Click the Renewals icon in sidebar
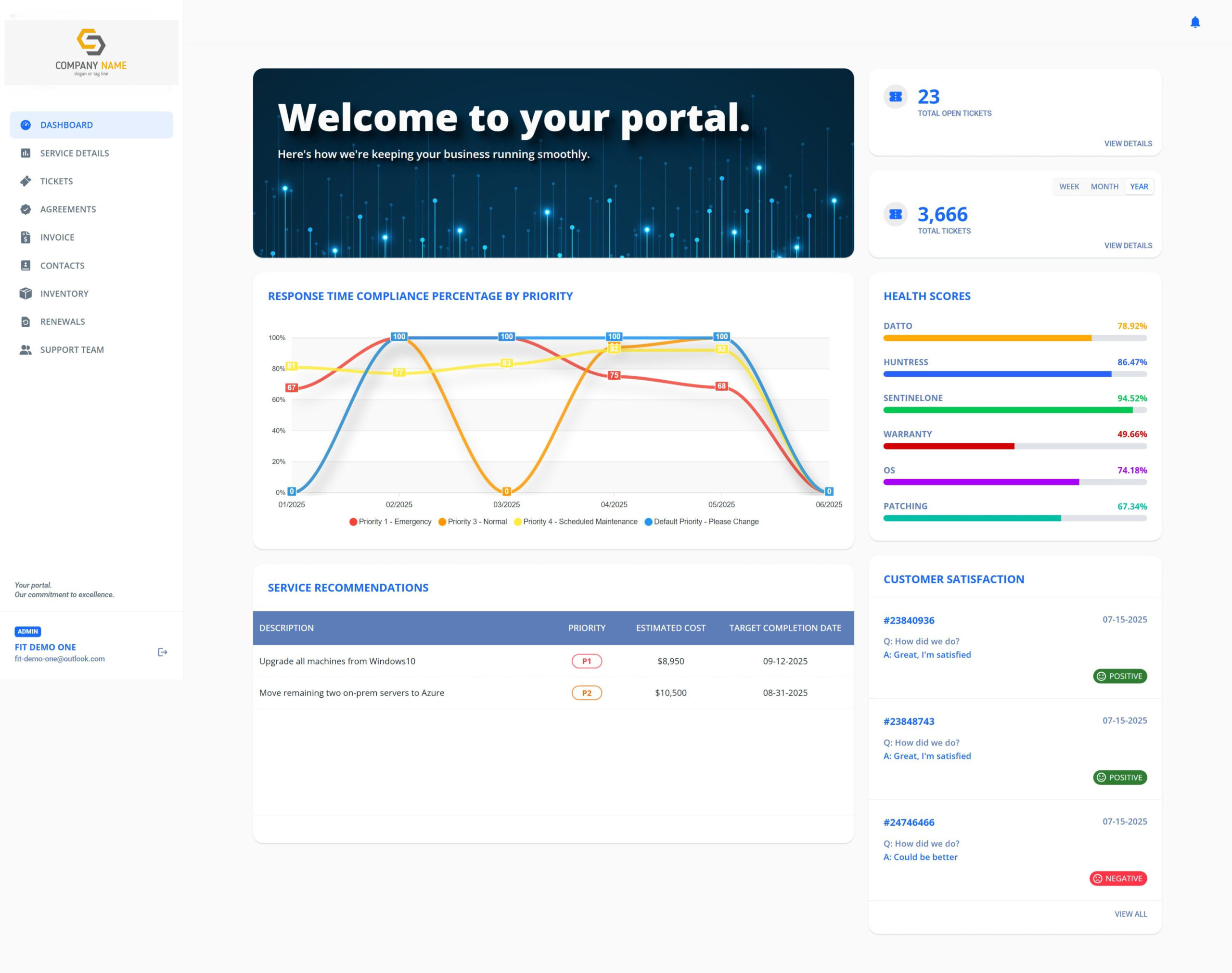Image resolution: width=1232 pixels, height=973 pixels. [x=26, y=322]
